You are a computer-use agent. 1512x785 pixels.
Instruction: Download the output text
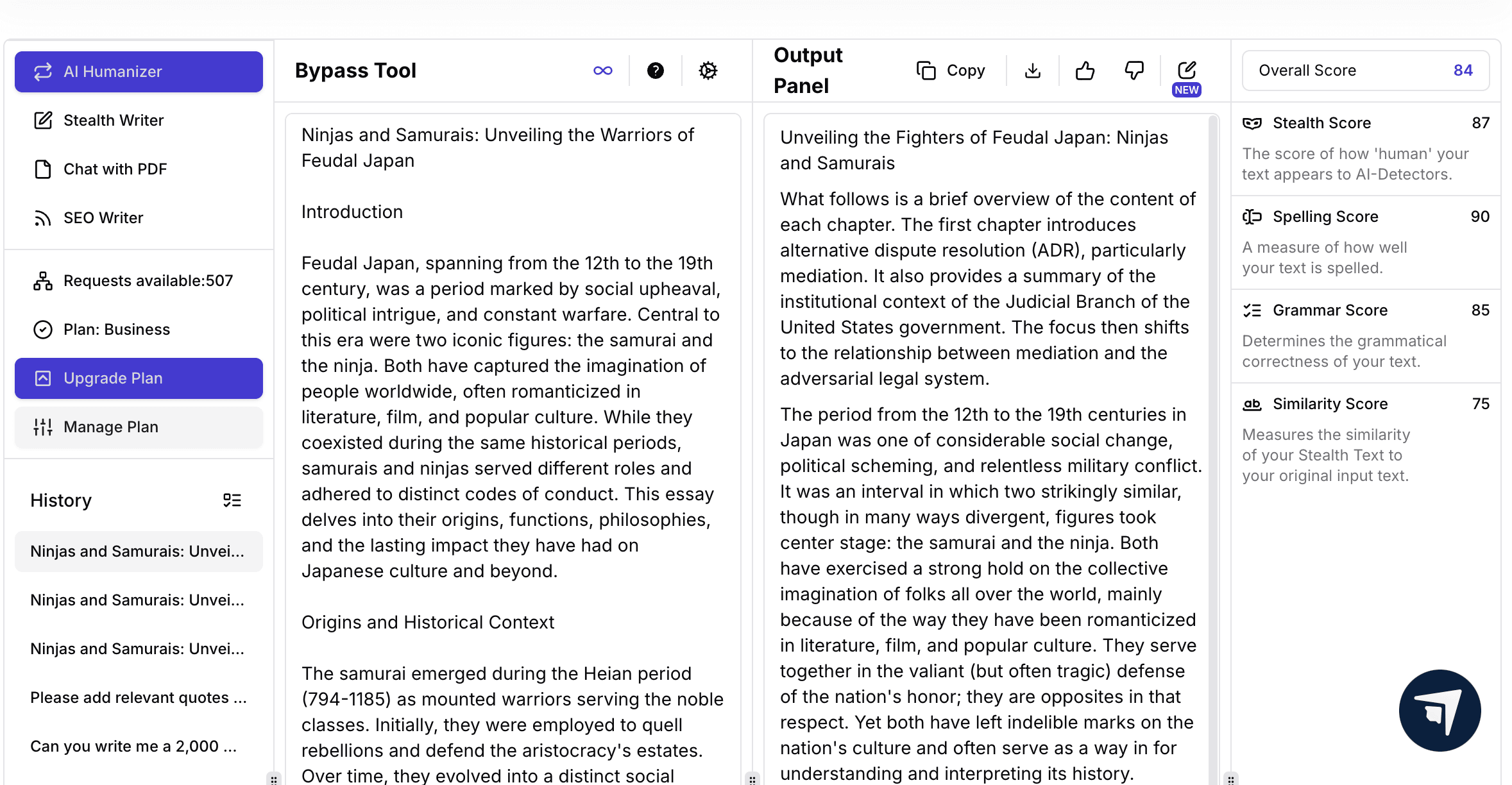1032,71
